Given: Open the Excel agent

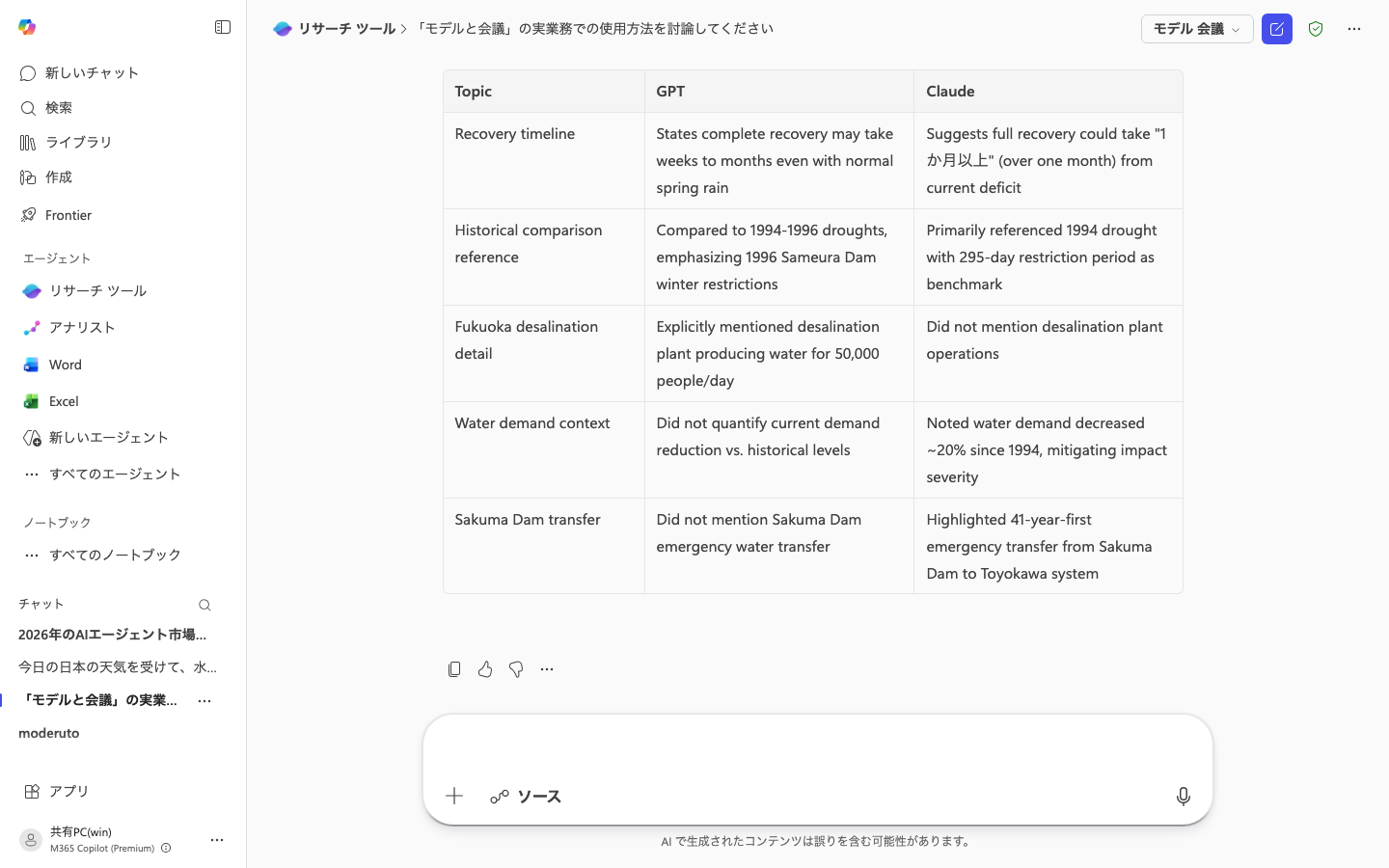Looking at the screenshot, I should (63, 401).
